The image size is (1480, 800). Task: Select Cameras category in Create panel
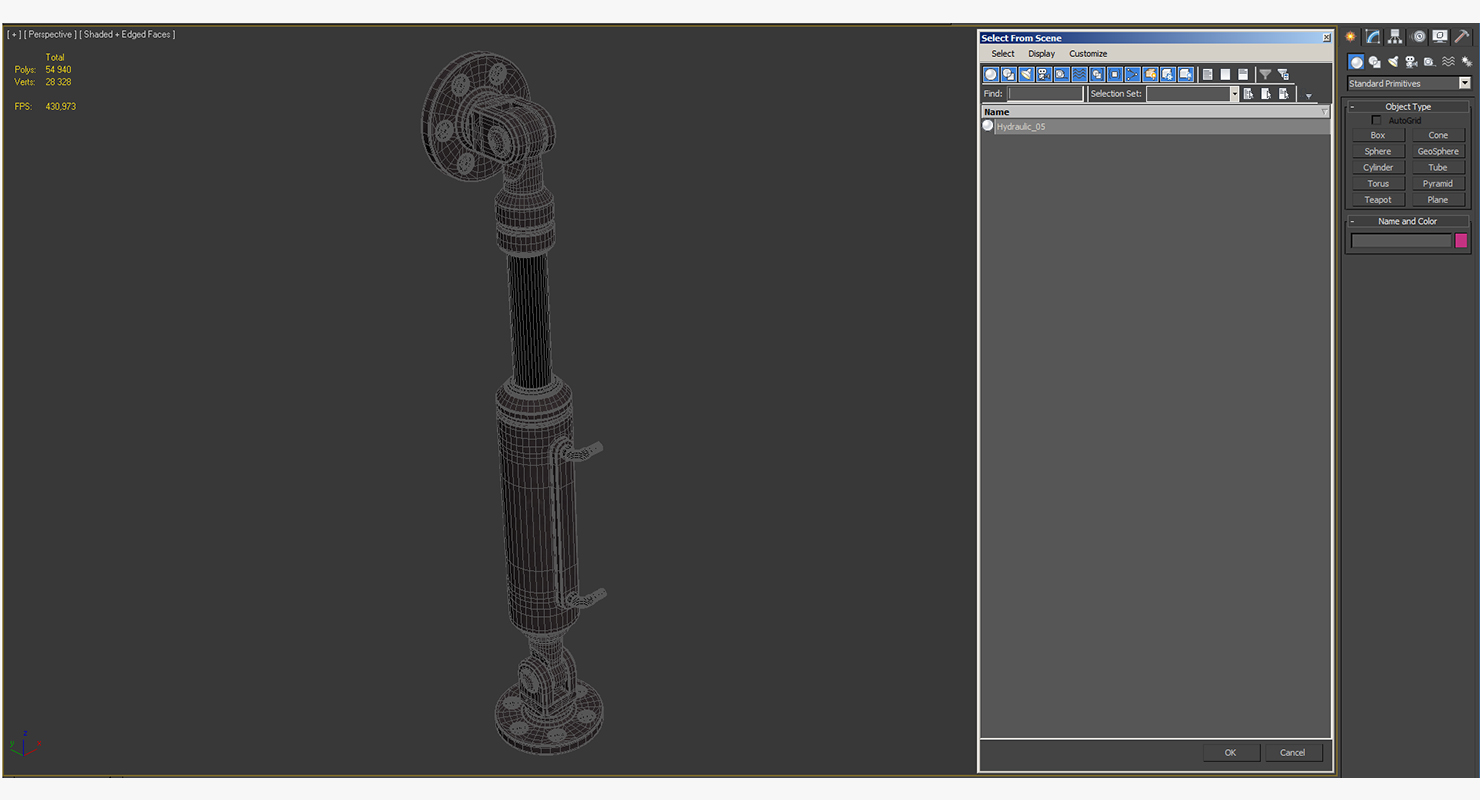(1411, 62)
